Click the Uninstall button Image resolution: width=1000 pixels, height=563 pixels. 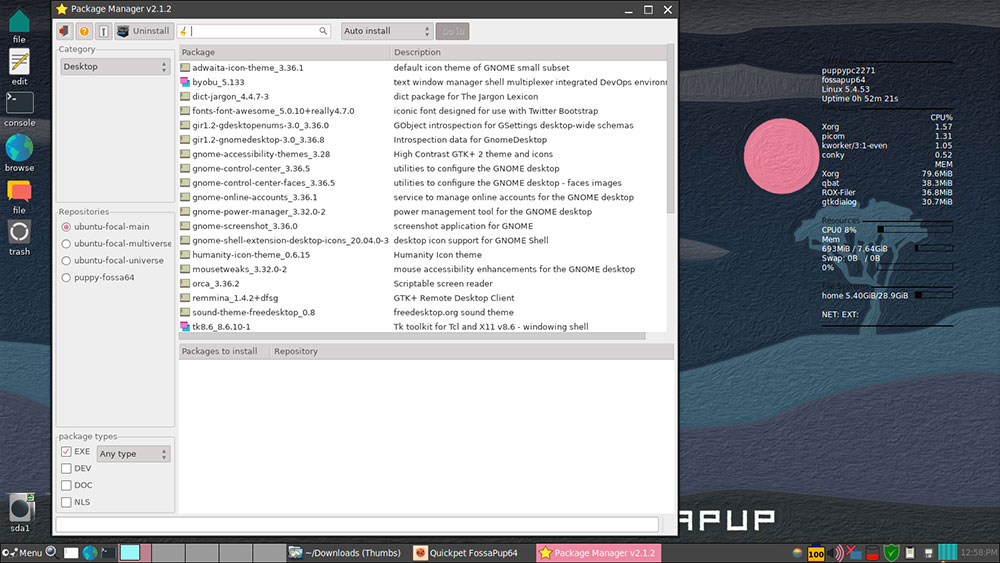pyautogui.click(x=144, y=31)
